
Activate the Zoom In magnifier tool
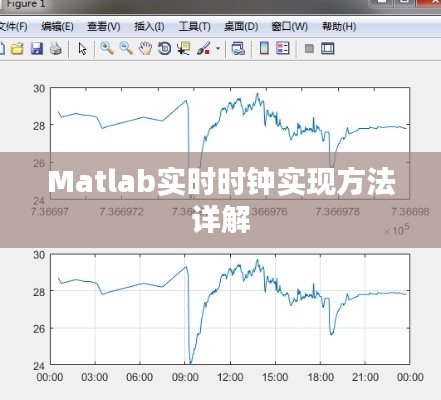pyautogui.click(x=107, y=49)
